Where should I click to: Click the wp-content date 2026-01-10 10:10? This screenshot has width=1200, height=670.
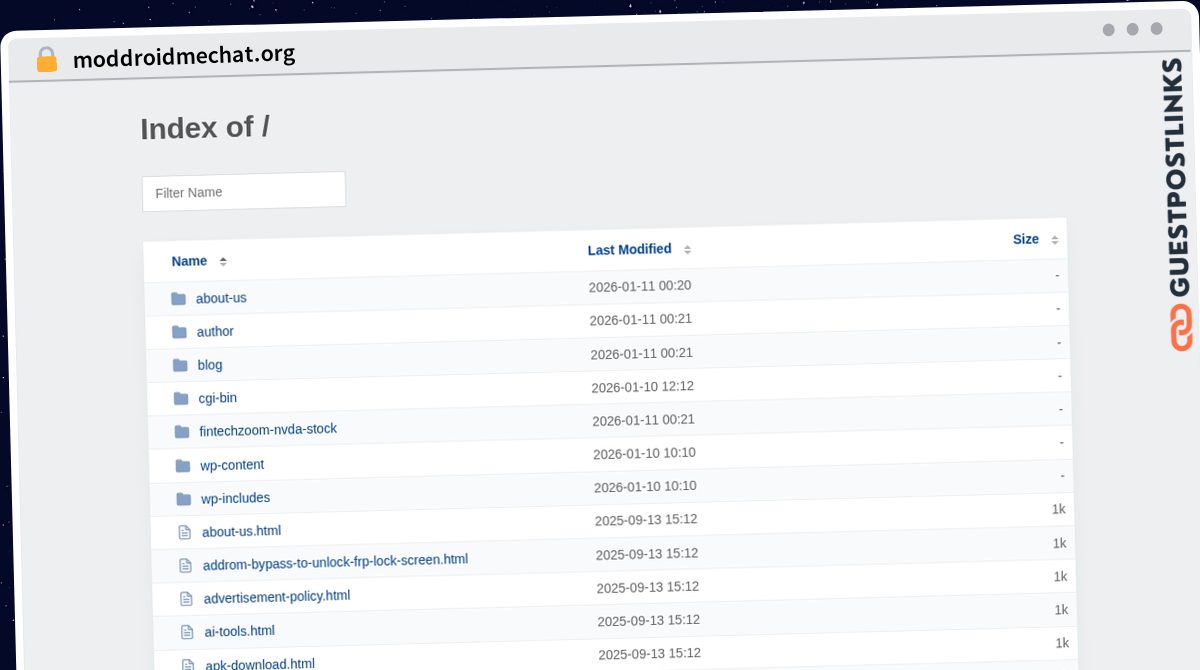click(644, 454)
